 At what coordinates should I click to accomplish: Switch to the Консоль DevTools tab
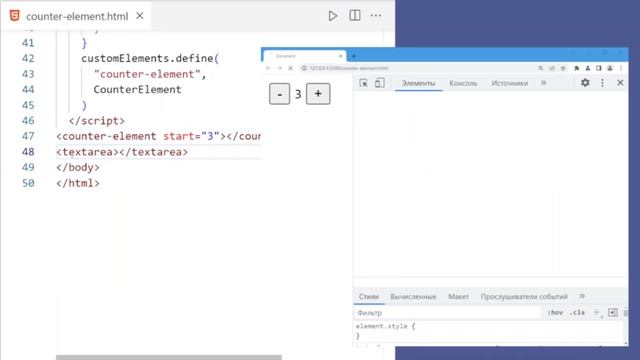463,83
